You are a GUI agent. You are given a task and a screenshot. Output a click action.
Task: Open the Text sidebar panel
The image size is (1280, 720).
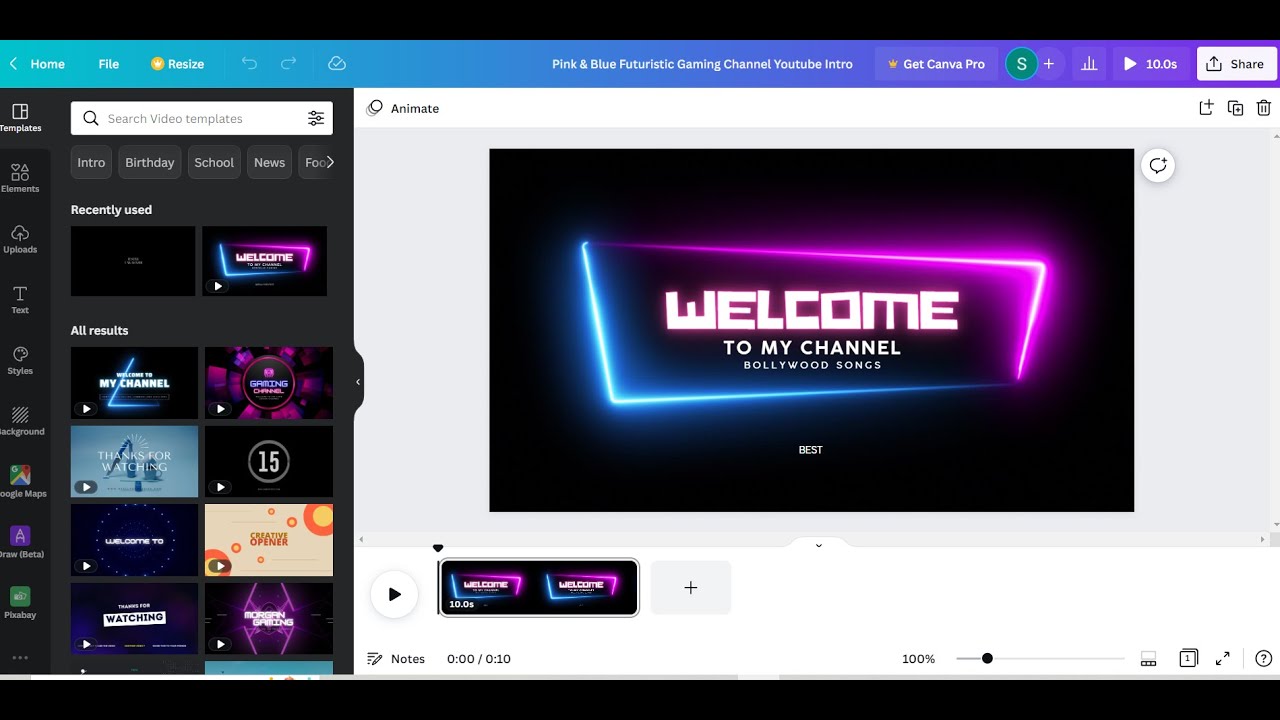[x=20, y=300]
